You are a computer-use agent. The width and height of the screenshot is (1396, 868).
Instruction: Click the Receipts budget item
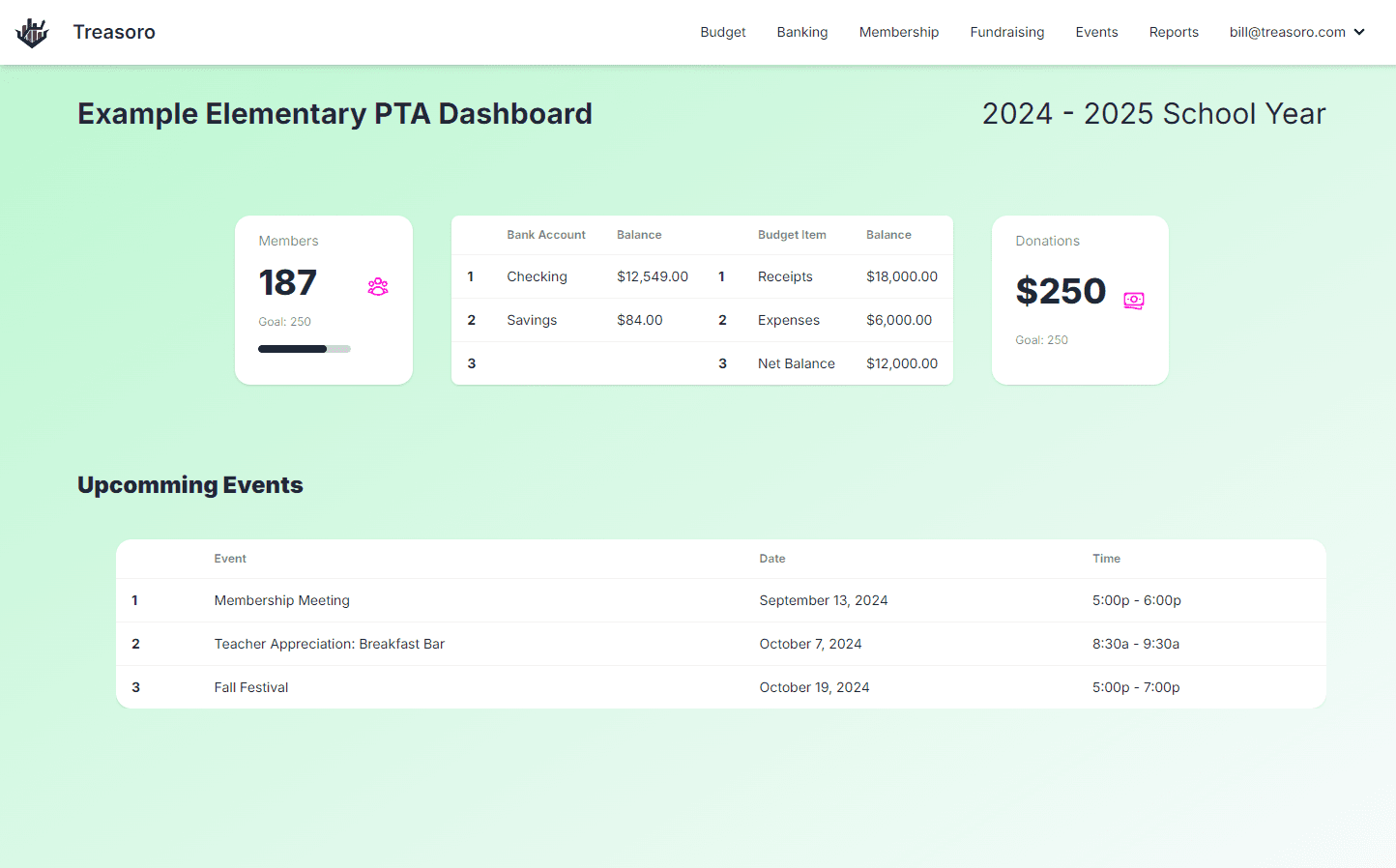tap(785, 276)
